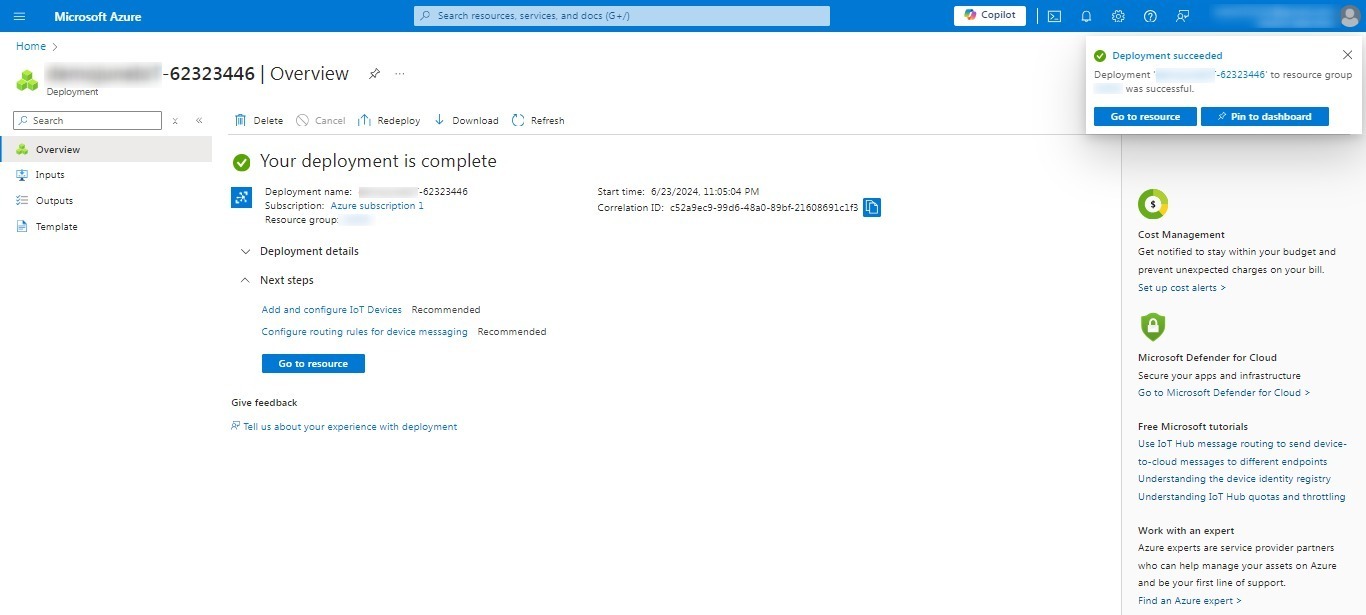Close the Deployment succeeded notification
The height and width of the screenshot is (615, 1366).
[x=1347, y=55]
